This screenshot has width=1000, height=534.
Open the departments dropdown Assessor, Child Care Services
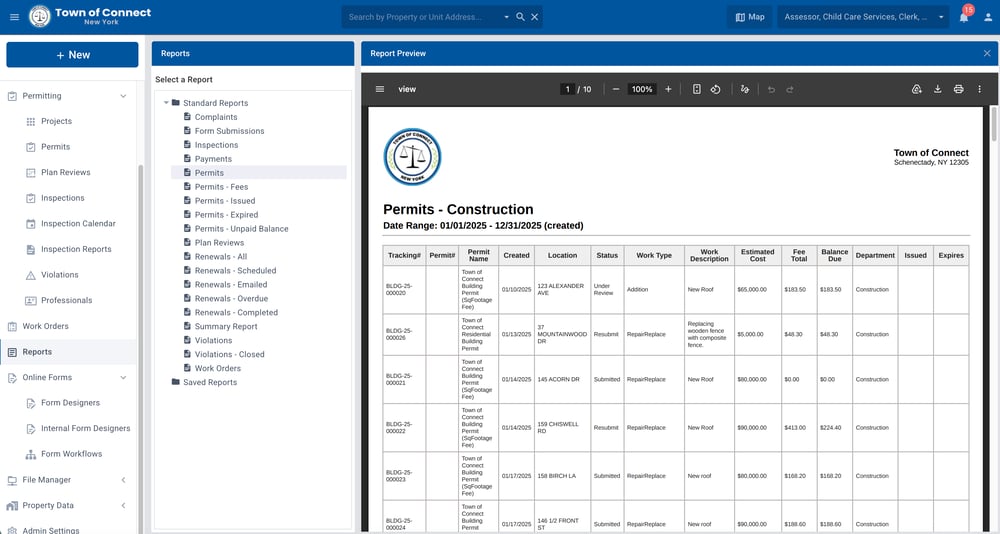[864, 17]
